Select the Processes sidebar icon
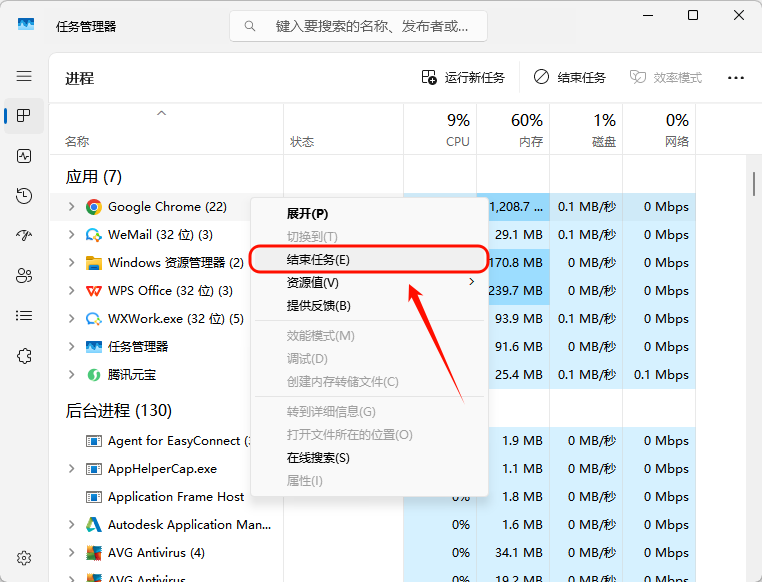The image size is (762, 582). 24,116
